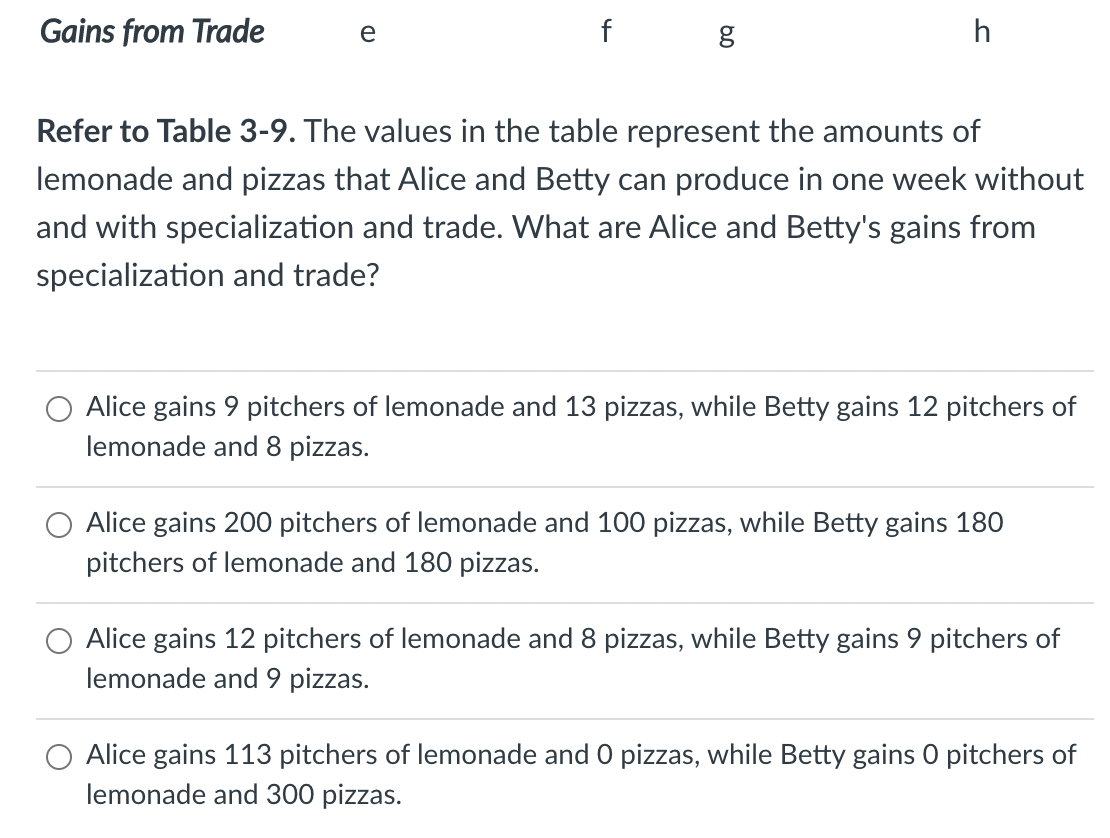Screen dimensions: 1110x838
Task: Click the 'Gains from Trade' heading
Action: pyautogui.click(x=152, y=32)
